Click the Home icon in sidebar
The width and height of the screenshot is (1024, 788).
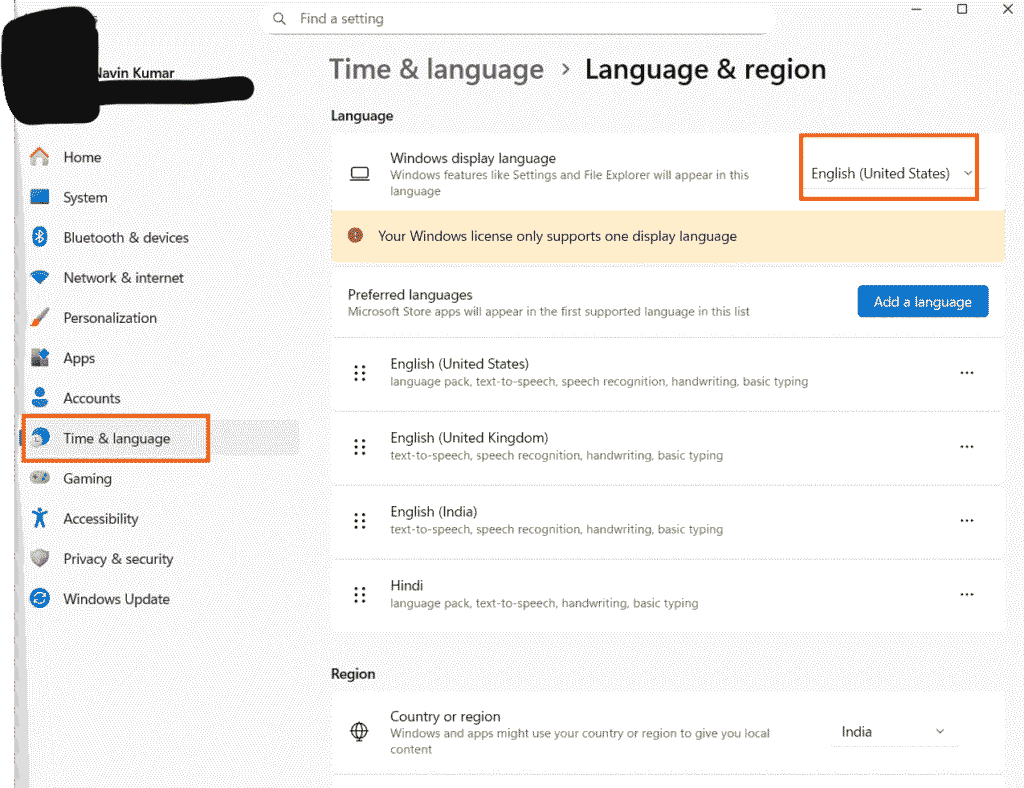click(x=40, y=157)
